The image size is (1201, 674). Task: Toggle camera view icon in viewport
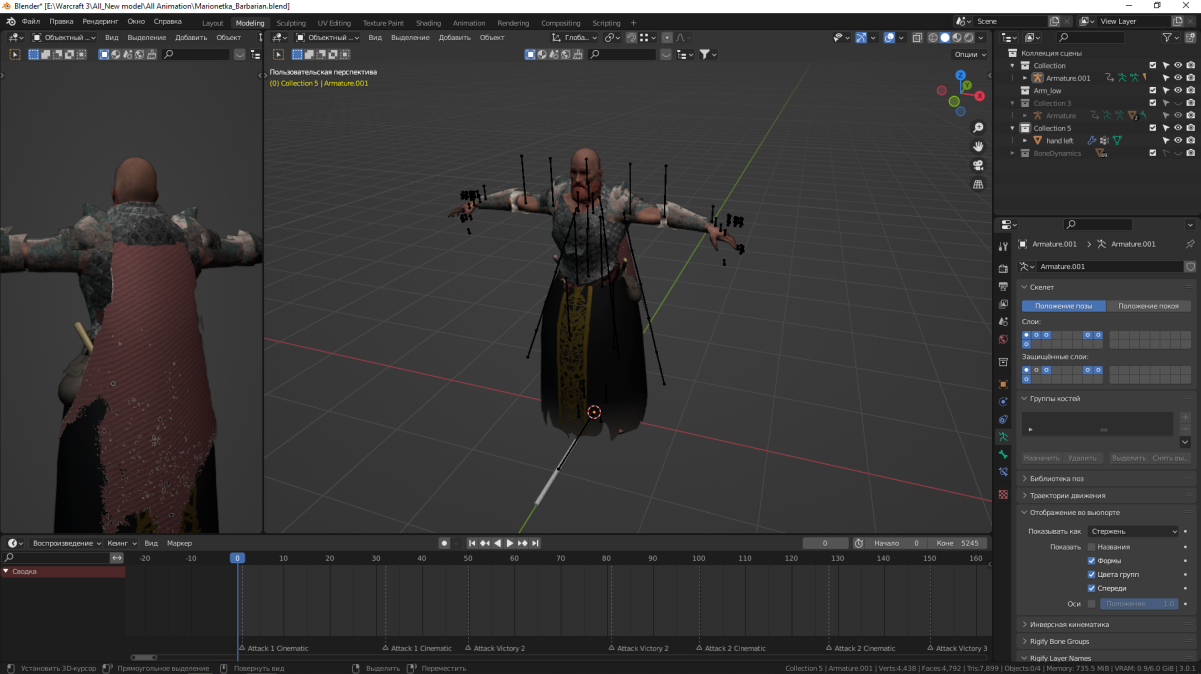978,165
